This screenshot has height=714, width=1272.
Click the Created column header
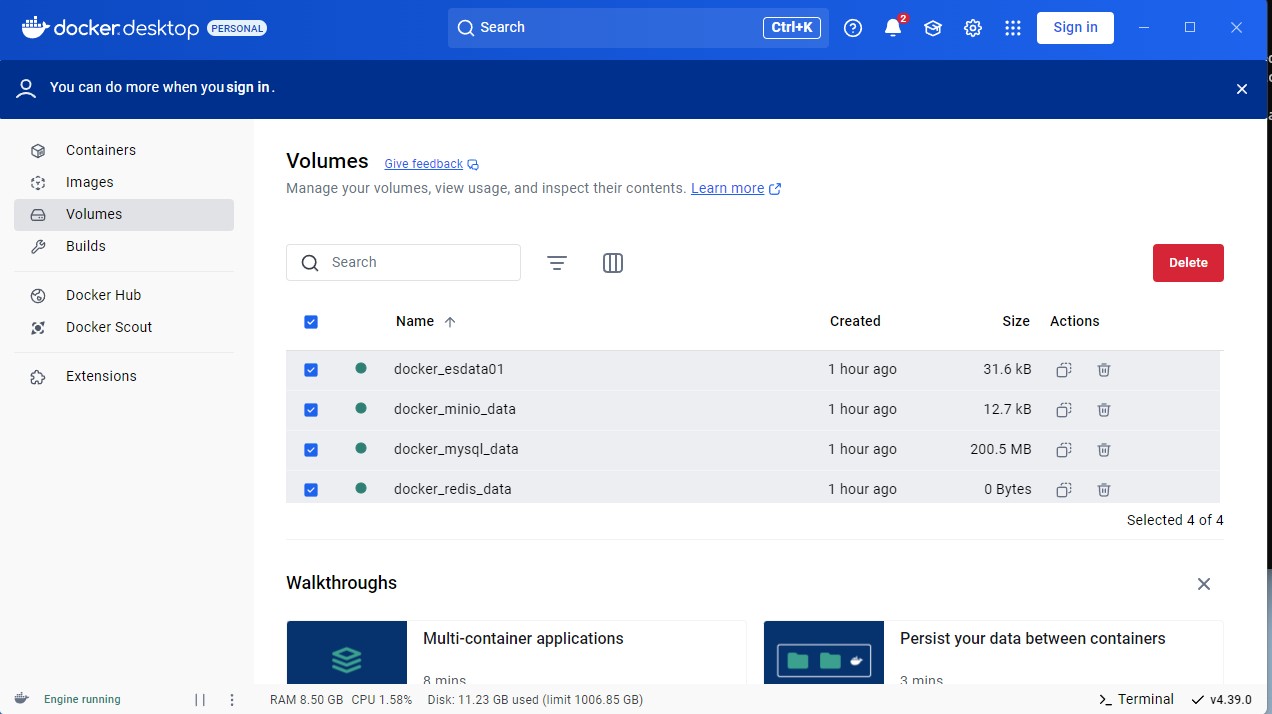pos(855,321)
